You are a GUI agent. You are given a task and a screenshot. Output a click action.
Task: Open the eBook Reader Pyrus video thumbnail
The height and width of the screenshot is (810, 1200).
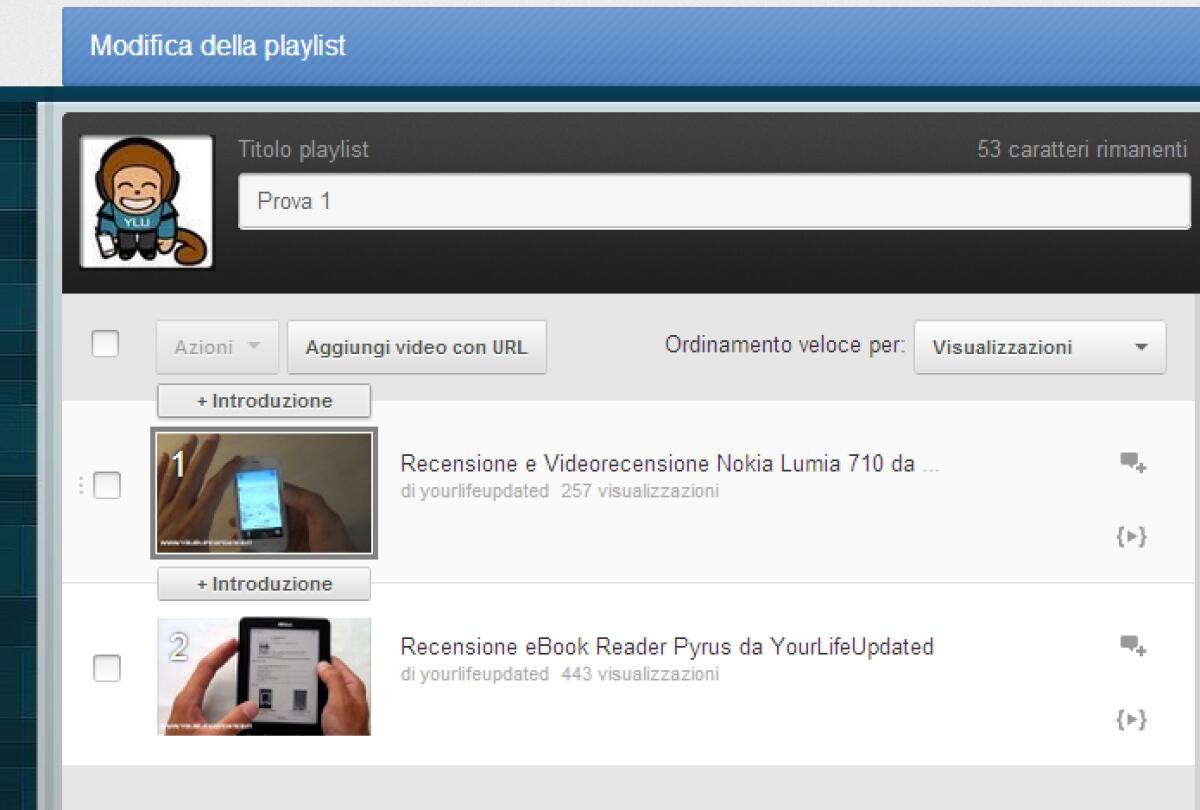coord(264,675)
